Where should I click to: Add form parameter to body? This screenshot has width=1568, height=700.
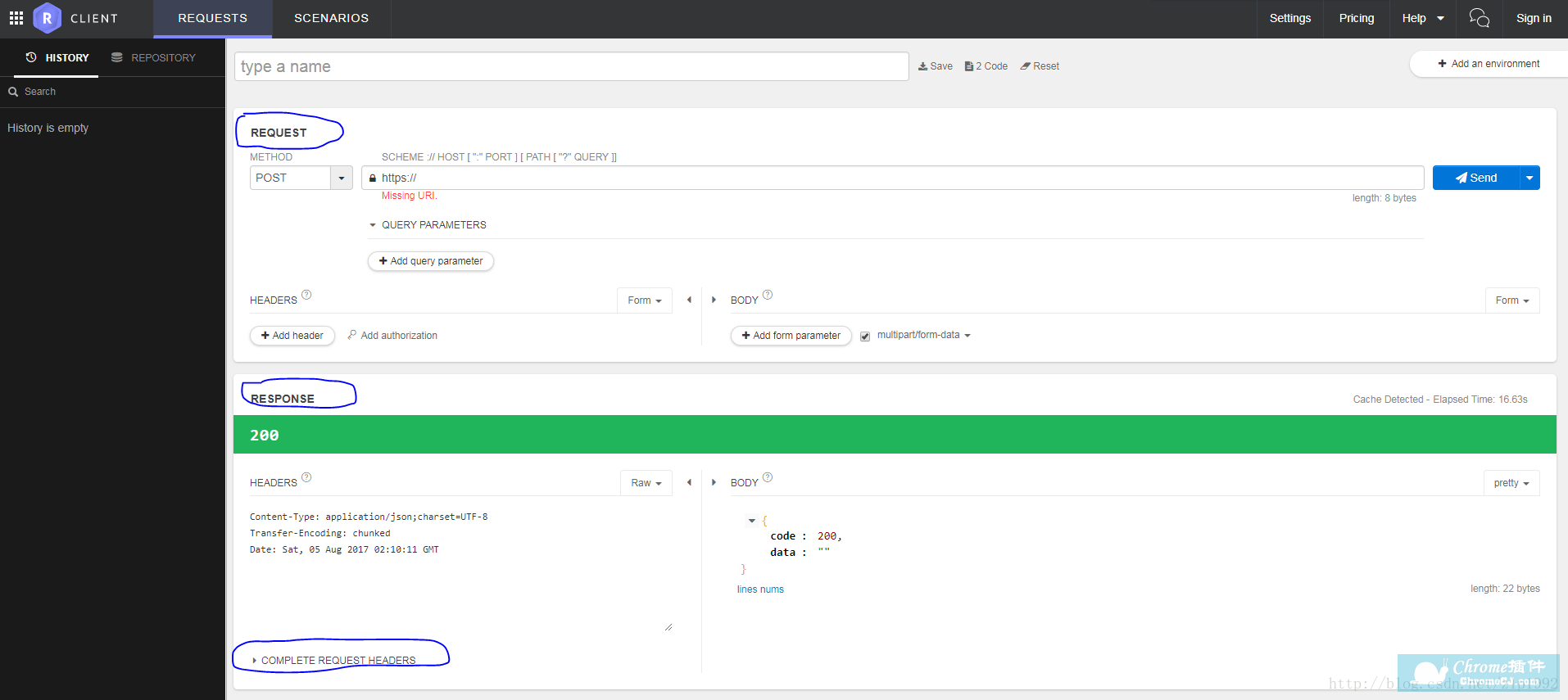point(791,336)
